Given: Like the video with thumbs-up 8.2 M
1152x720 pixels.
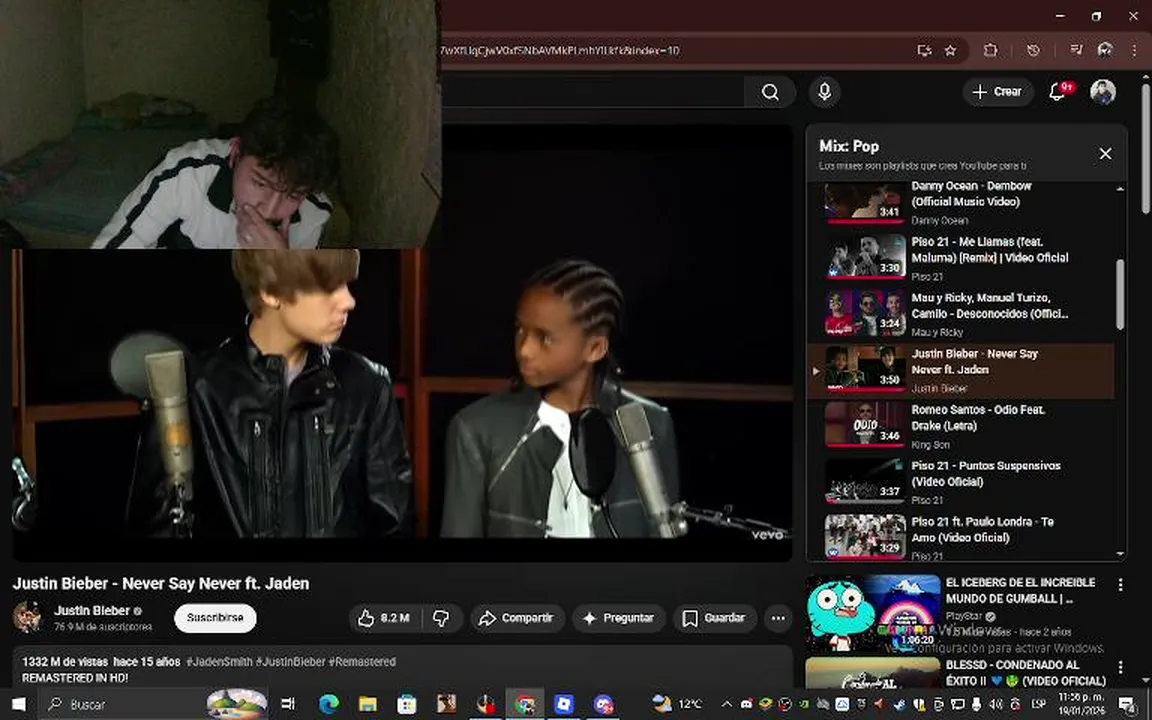Looking at the screenshot, I should coord(385,619).
